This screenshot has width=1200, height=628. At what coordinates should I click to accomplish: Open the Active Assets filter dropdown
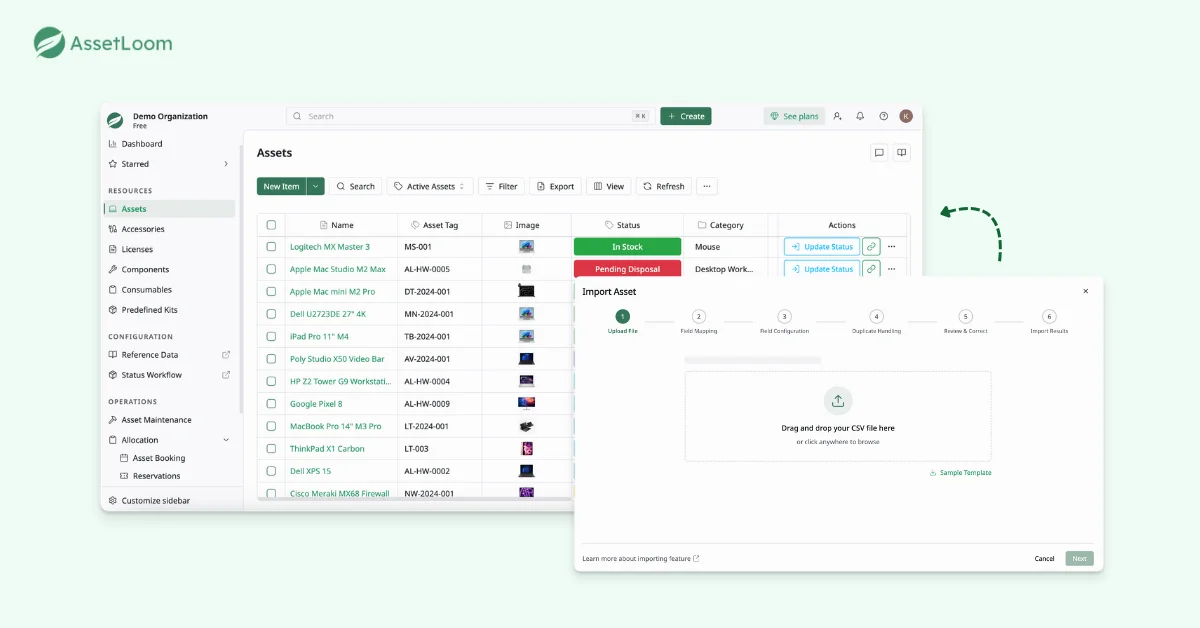point(430,186)
